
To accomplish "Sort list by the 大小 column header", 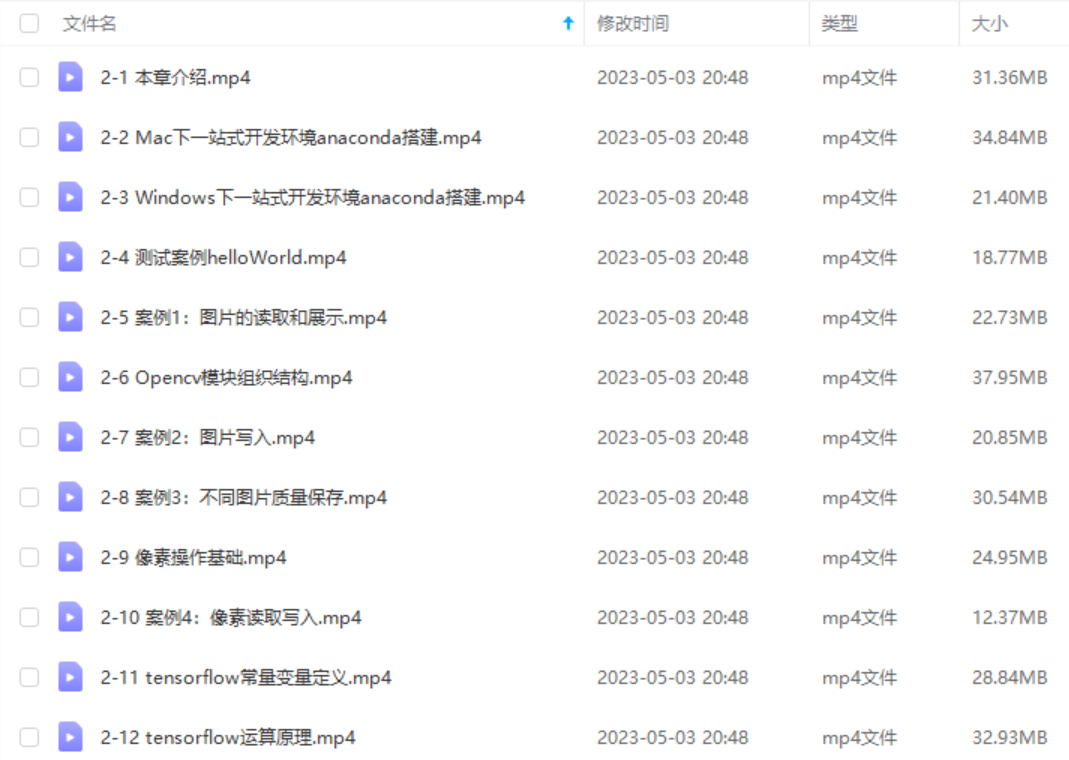I will pos(989,24).
